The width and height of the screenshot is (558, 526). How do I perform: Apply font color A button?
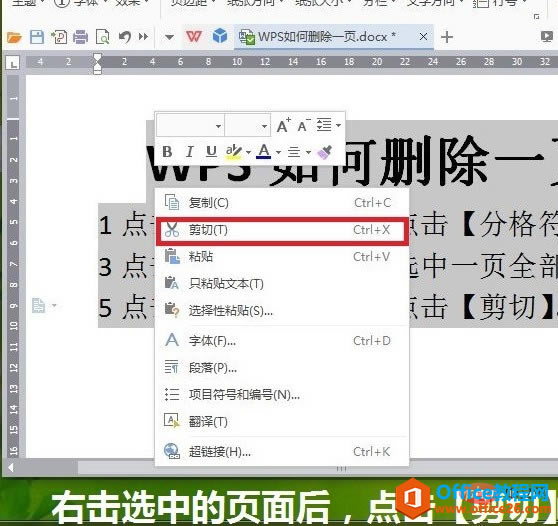264,152
